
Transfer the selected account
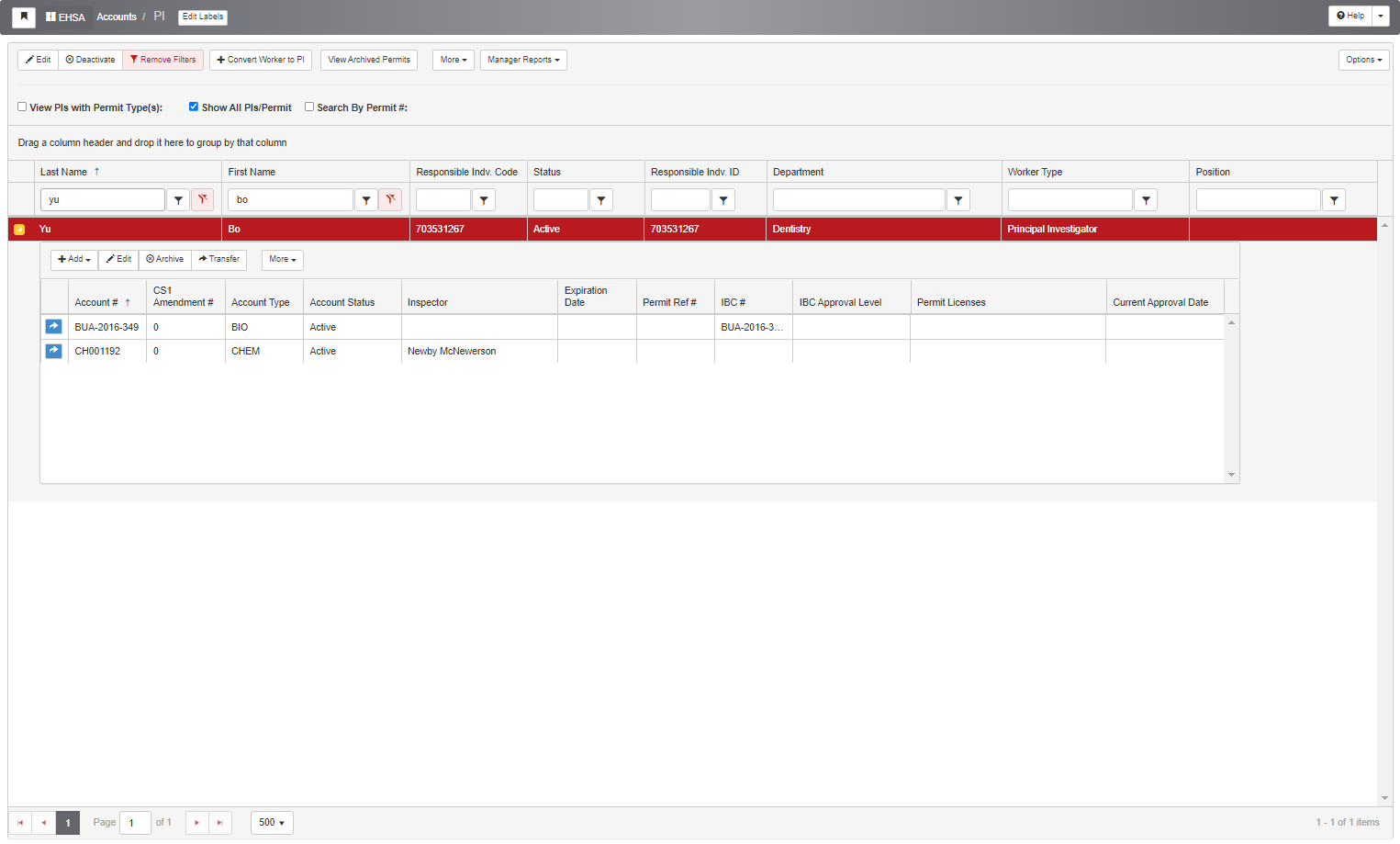(x=218, y=260)
